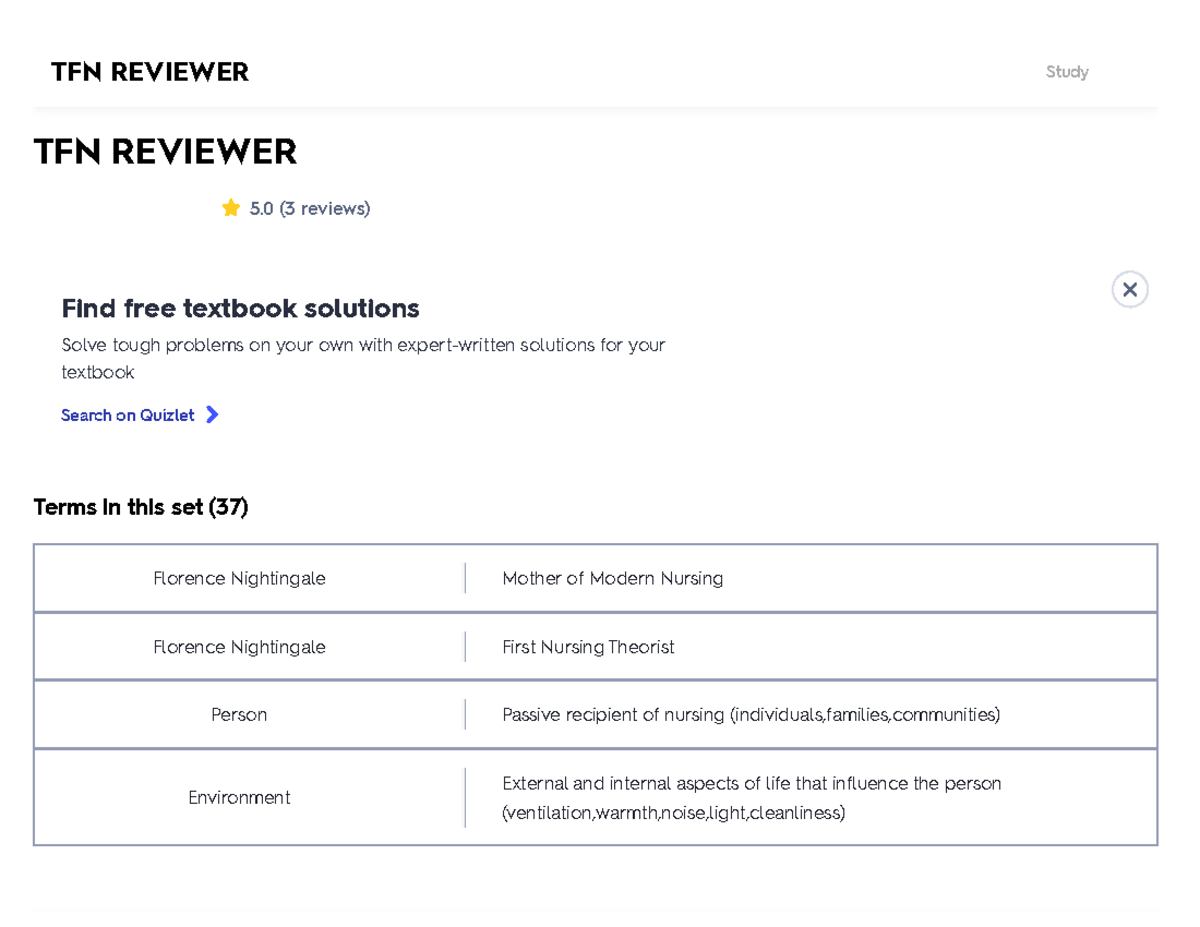The width and height of the screenshot is (1200, 927).
Task: Click the 5.0 rating text
Action: 261,208
